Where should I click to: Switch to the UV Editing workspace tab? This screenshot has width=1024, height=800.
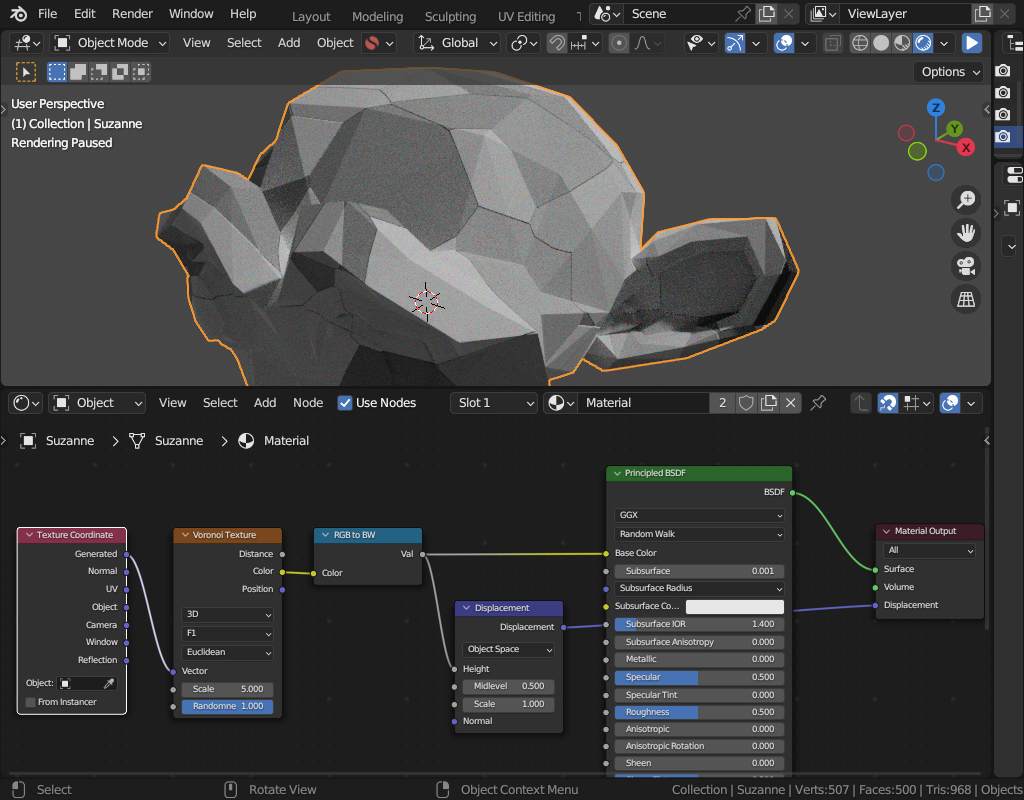(x=526, y=16)
